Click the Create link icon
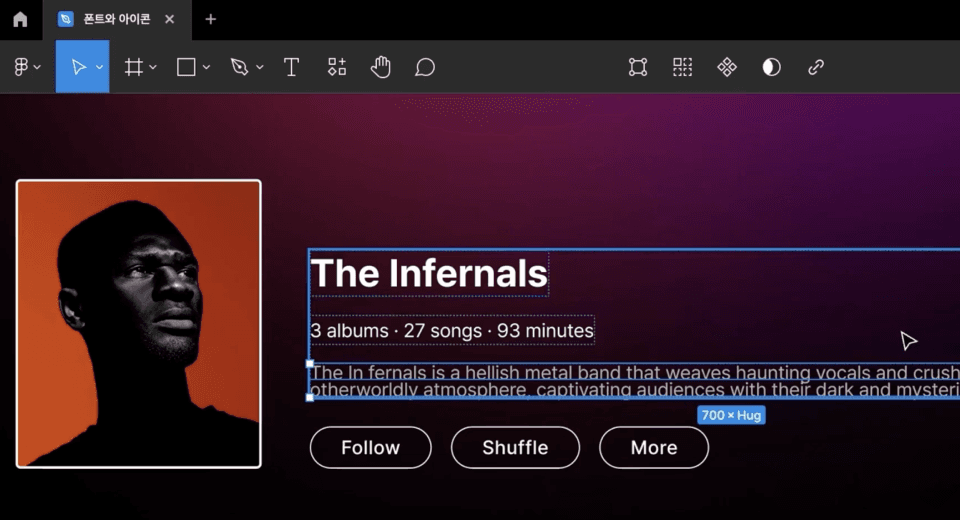Image resolution: width=960 pixels, height=520 pixels. (816, 67)
